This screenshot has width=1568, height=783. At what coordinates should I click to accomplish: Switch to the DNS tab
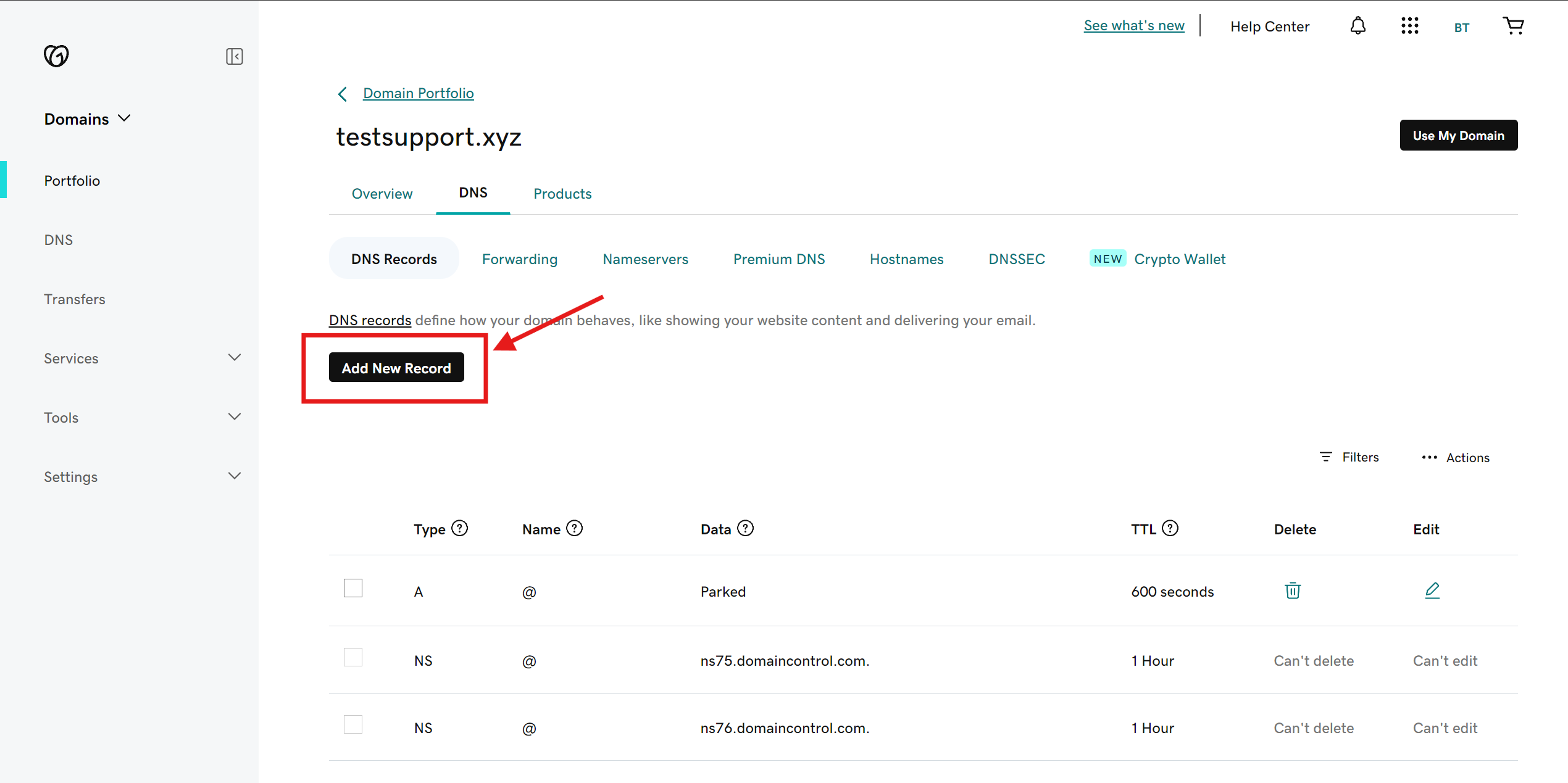(x=473, y=193)
